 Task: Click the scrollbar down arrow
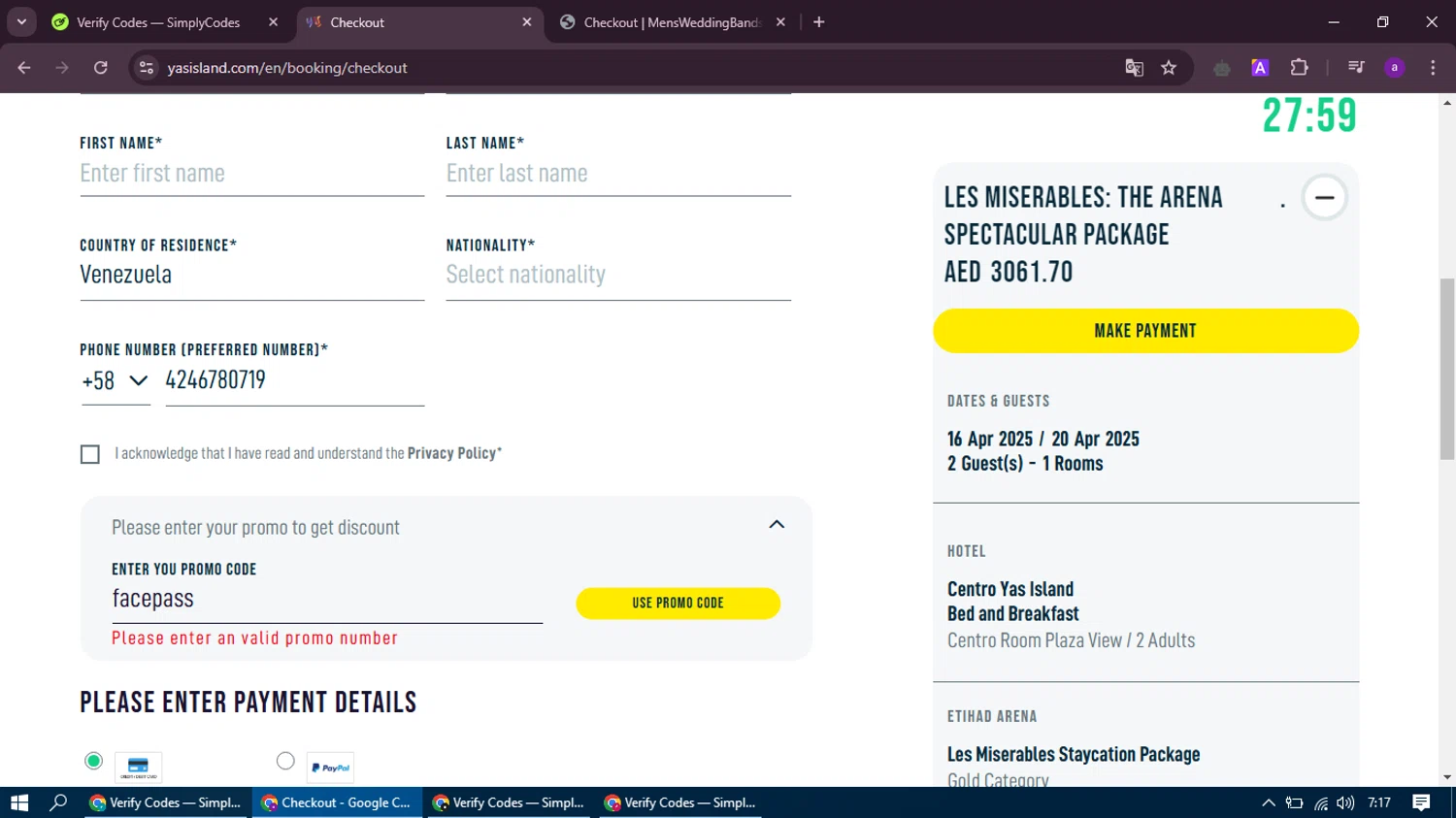pyautogui.click(x=1447, y=777)
